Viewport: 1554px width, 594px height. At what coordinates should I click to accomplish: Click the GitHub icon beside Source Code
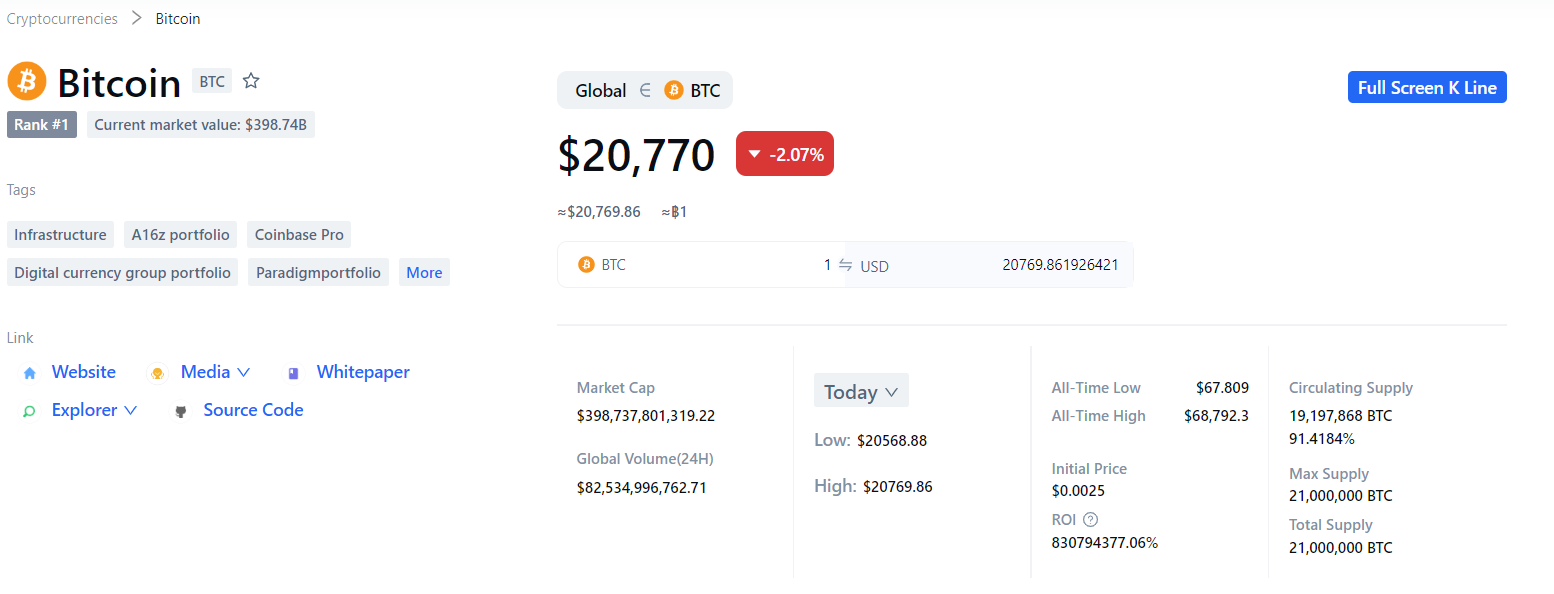click(181, 411)
